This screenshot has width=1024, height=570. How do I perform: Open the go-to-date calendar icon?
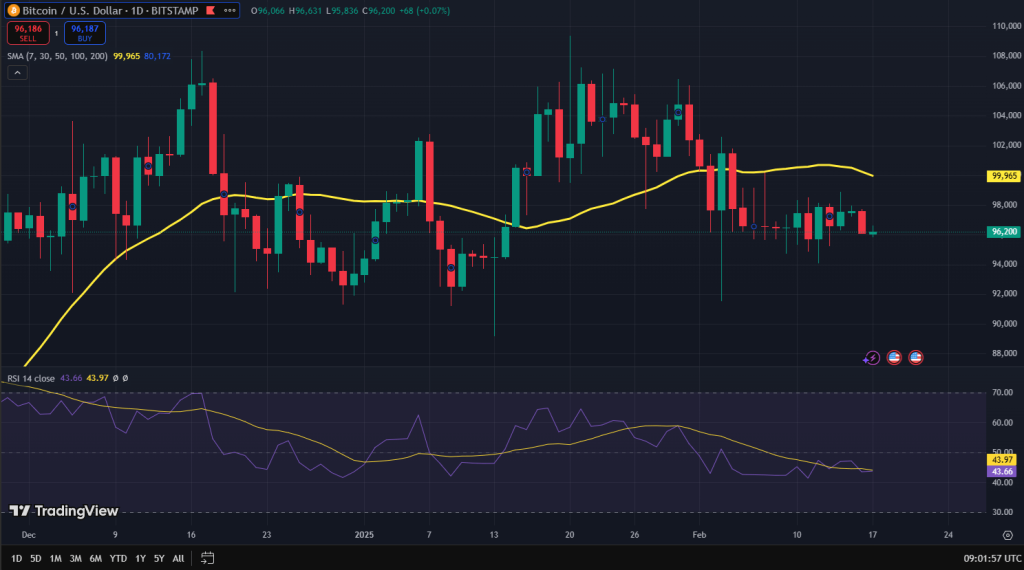[x=207, y=558]
